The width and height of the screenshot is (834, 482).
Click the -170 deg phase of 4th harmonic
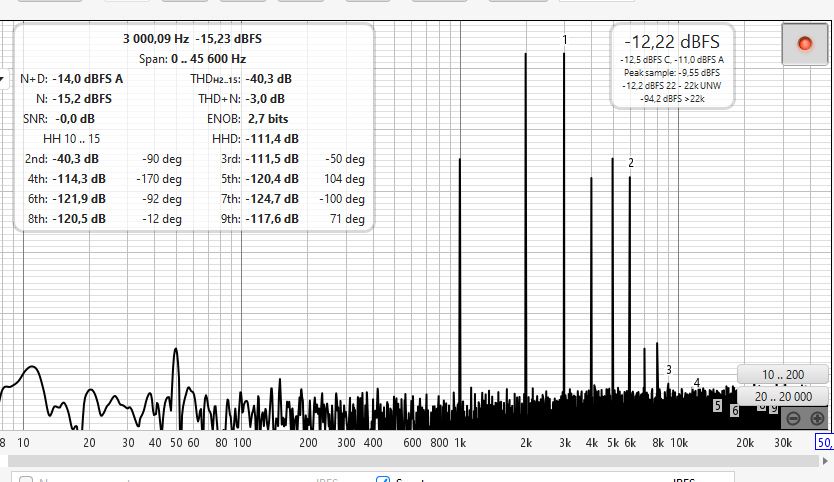point(159,179)
